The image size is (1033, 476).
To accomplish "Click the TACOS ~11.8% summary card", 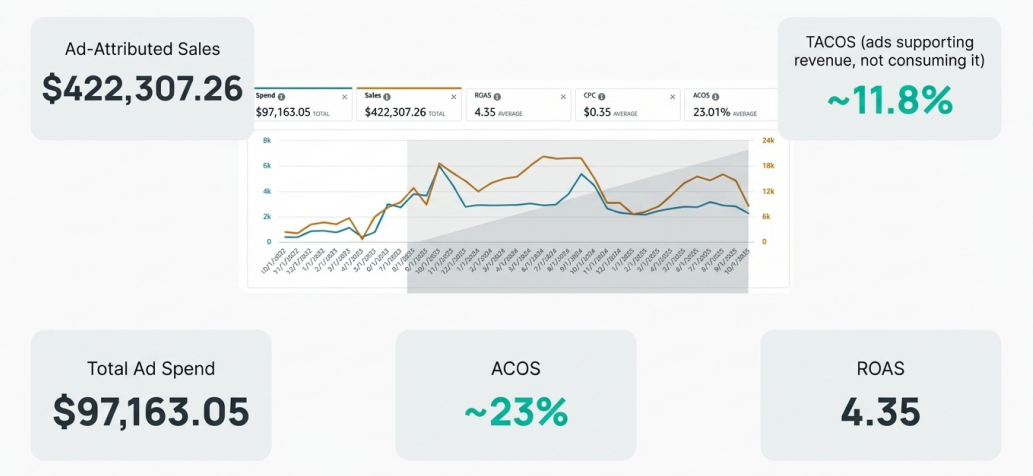I will [x=889, y=78].
